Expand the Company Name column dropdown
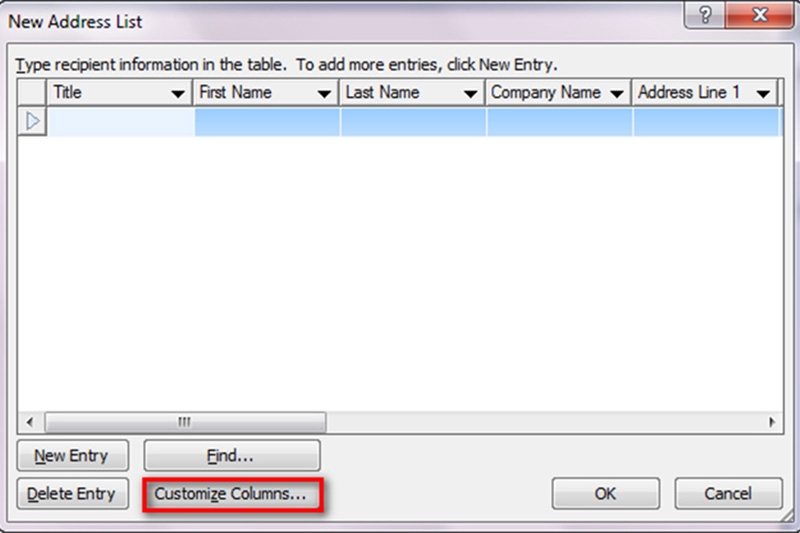The image size is (800, 533). (x=617, y=93)
